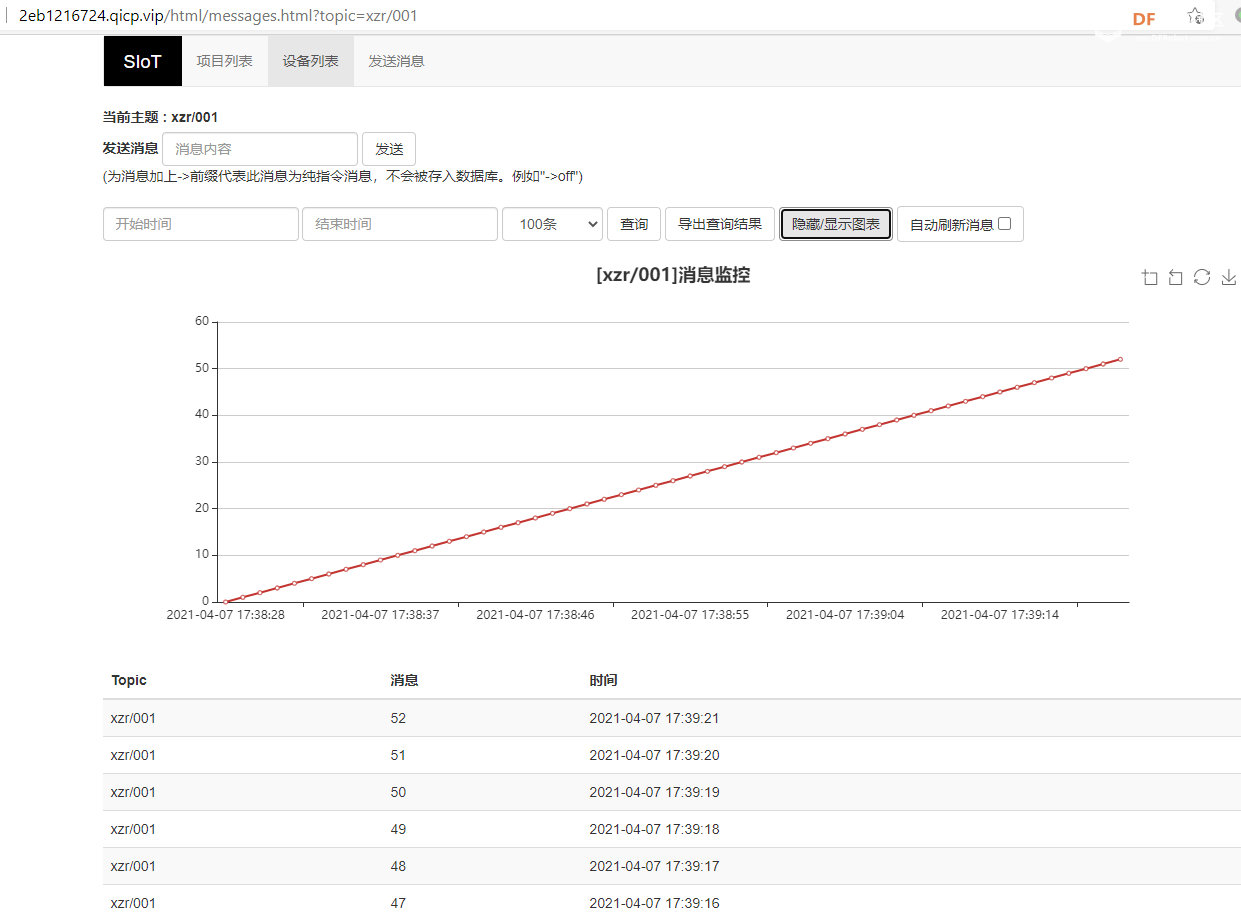Click the 开始时间 date field
This screenshot has height=914, width=1241.
click(x=200, y=224)
